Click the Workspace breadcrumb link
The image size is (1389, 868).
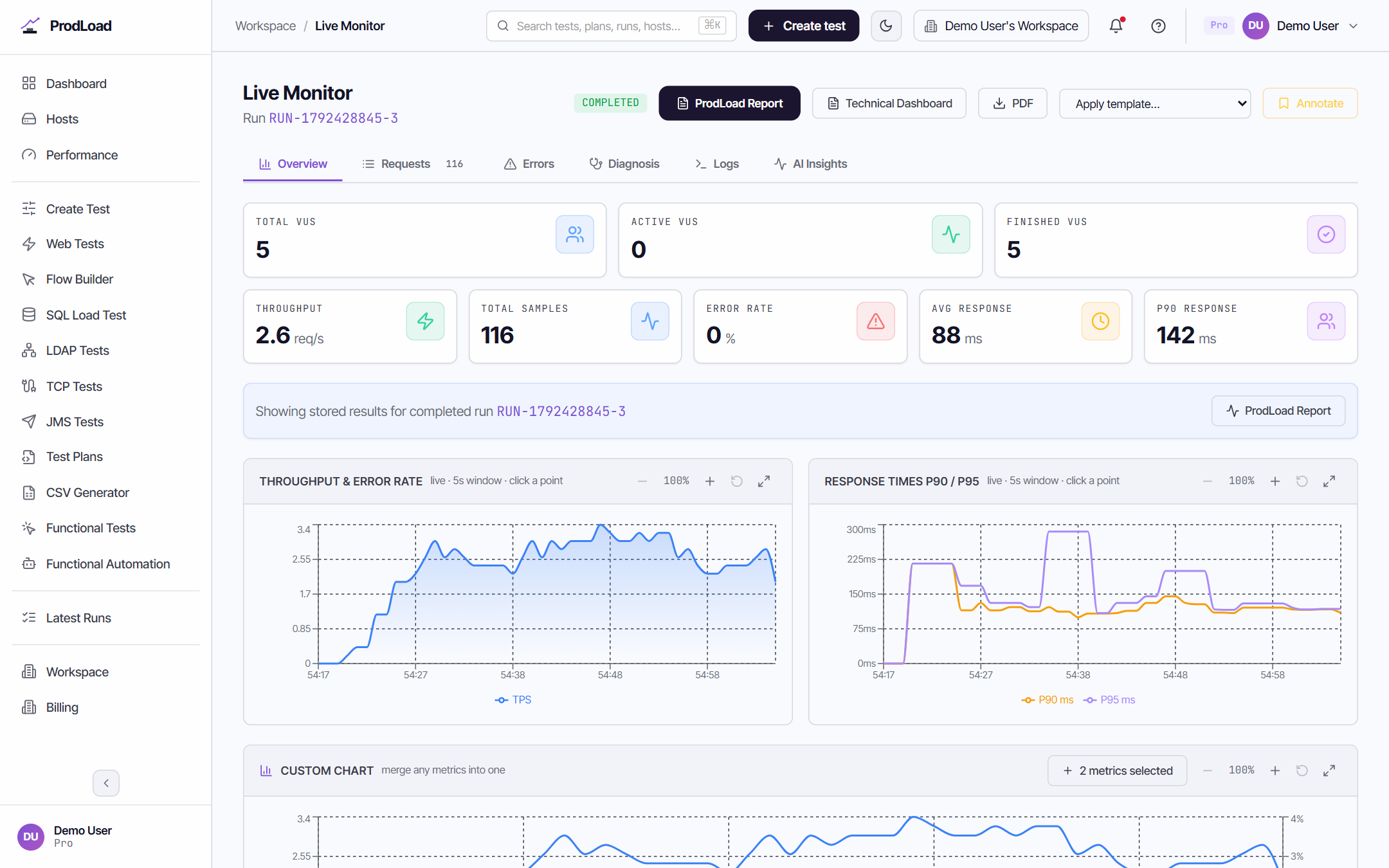[x=266, y=26]
